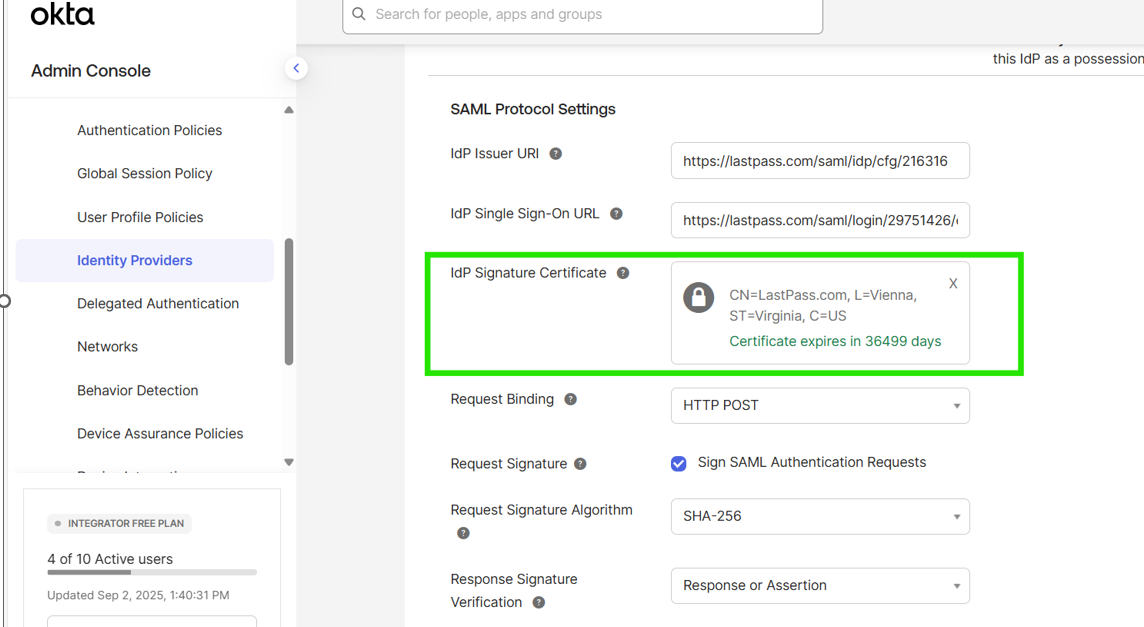Open Response Signature Verification dropdown
This screenshot has width=1144, height=627.
tap(820, 586)
